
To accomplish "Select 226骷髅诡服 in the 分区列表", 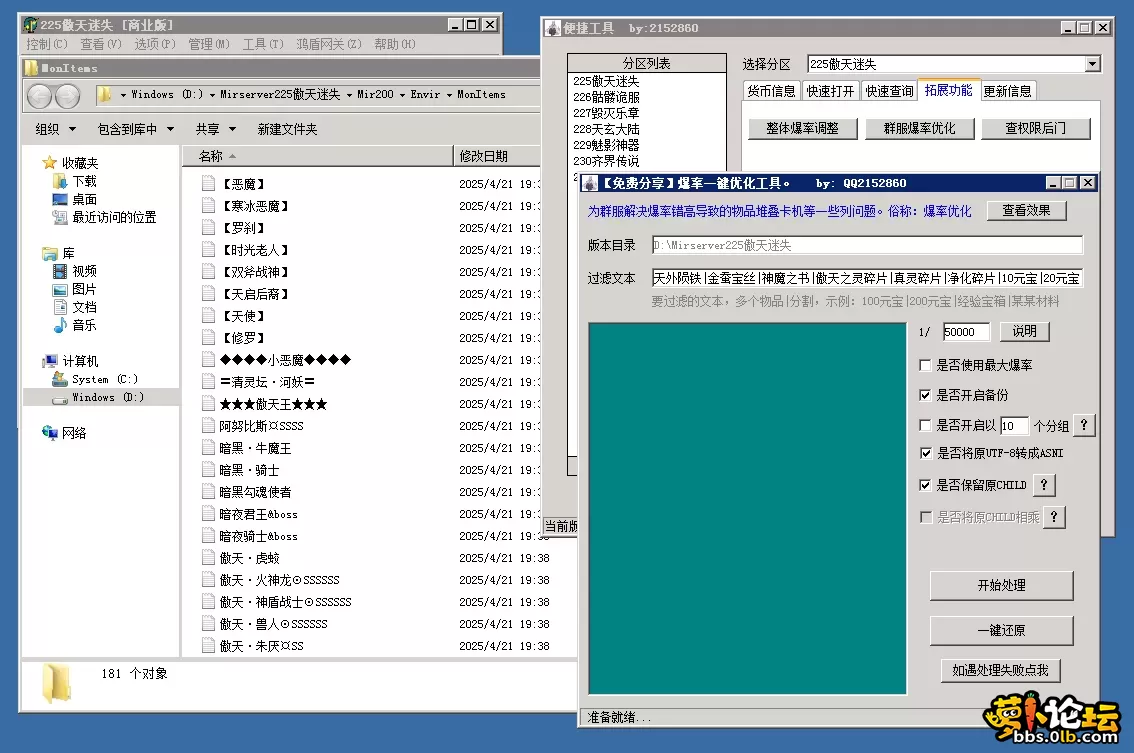I will (x=606, y=97).
